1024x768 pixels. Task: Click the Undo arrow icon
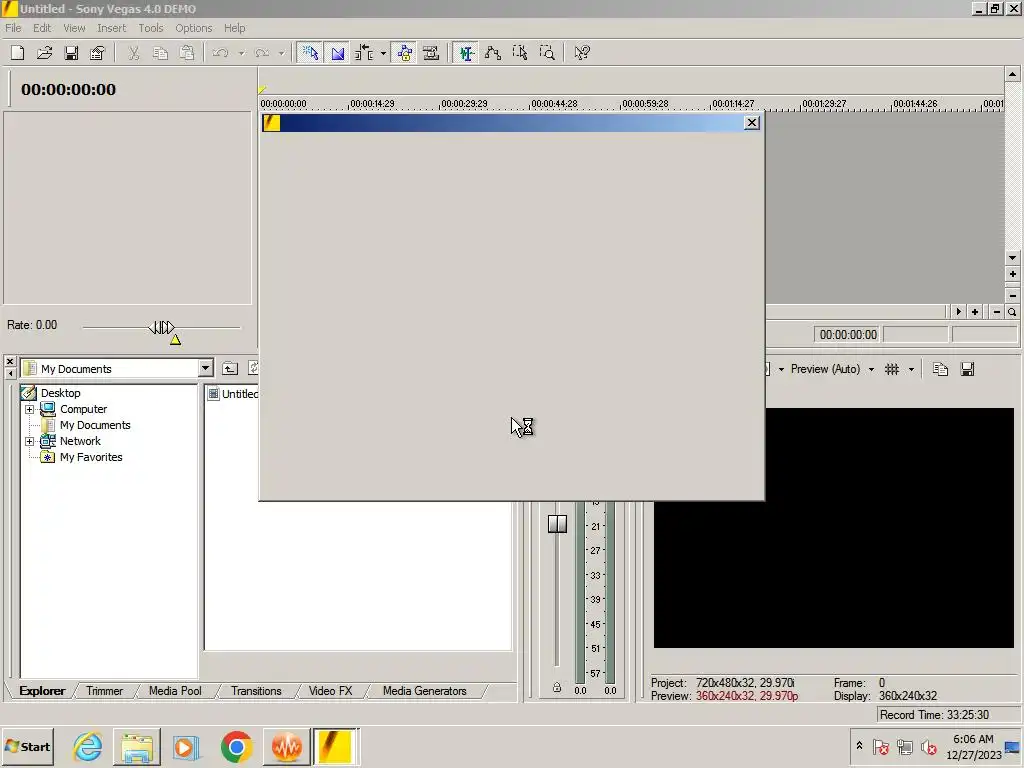click(x=221, y=53)
